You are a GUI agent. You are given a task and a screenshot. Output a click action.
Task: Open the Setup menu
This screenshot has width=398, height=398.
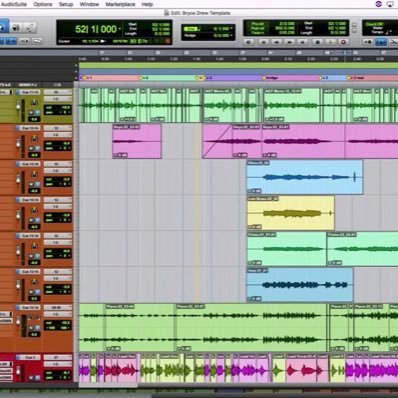click(66, 4)
